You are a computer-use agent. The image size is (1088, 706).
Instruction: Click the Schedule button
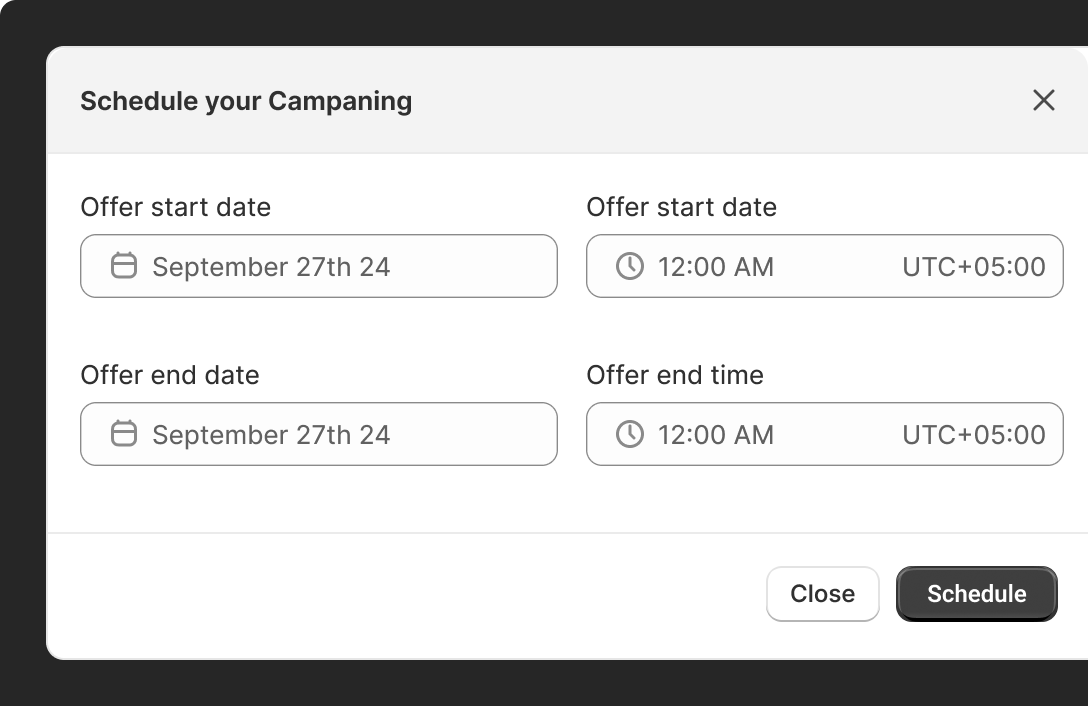pyautogui.click(x=976, y=594)
